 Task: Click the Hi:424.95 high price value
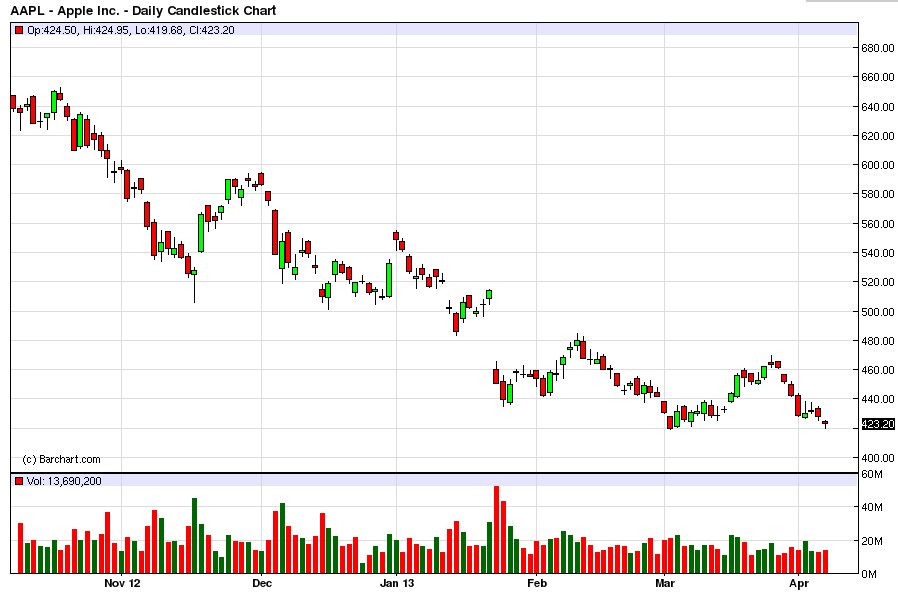pyautogui.click(x=106, y=30)
